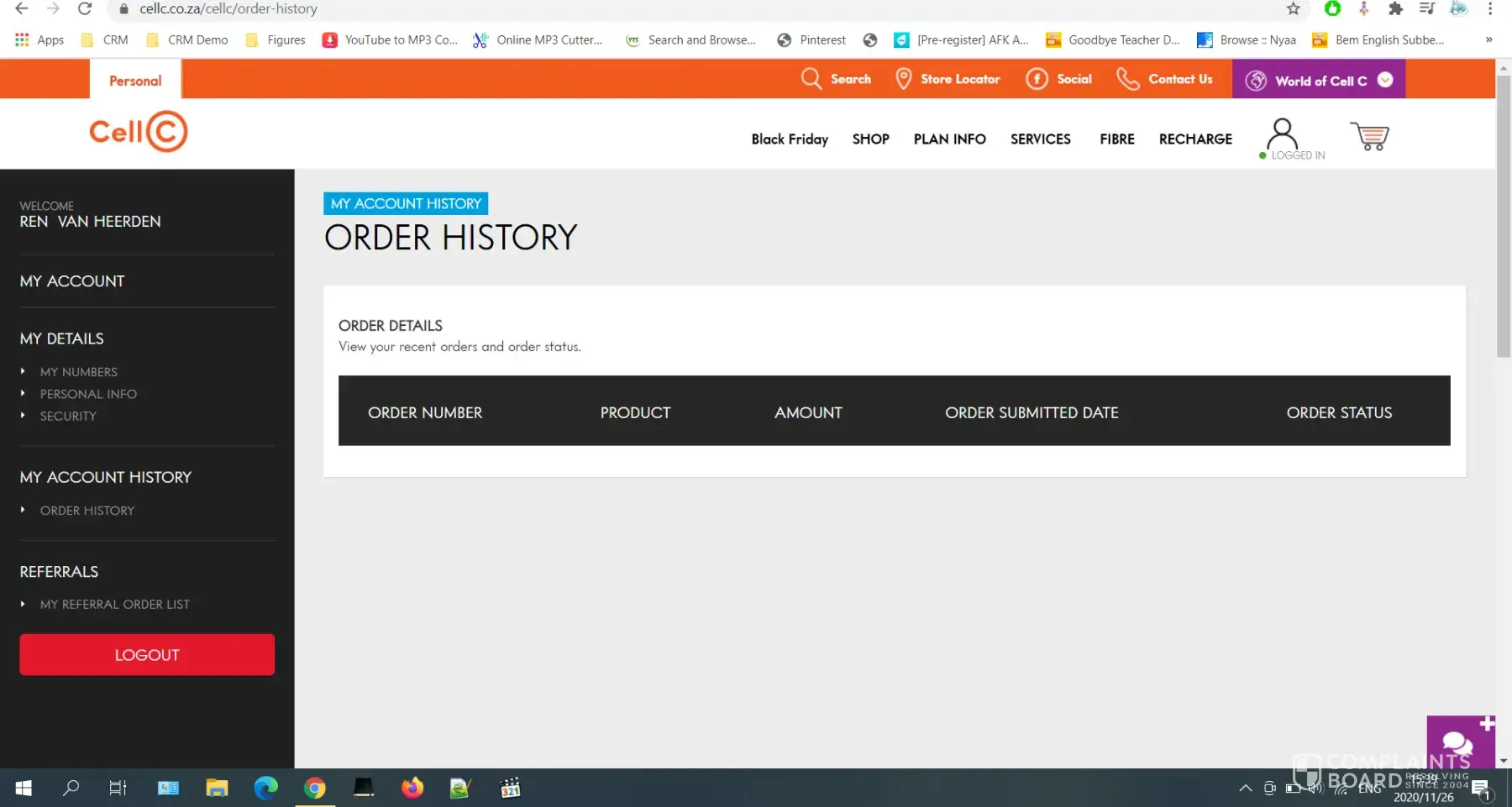The image size is (1512, 807).
Task: Click the Cell C logo
Action: pyautogui.click(x=139, y=132)
